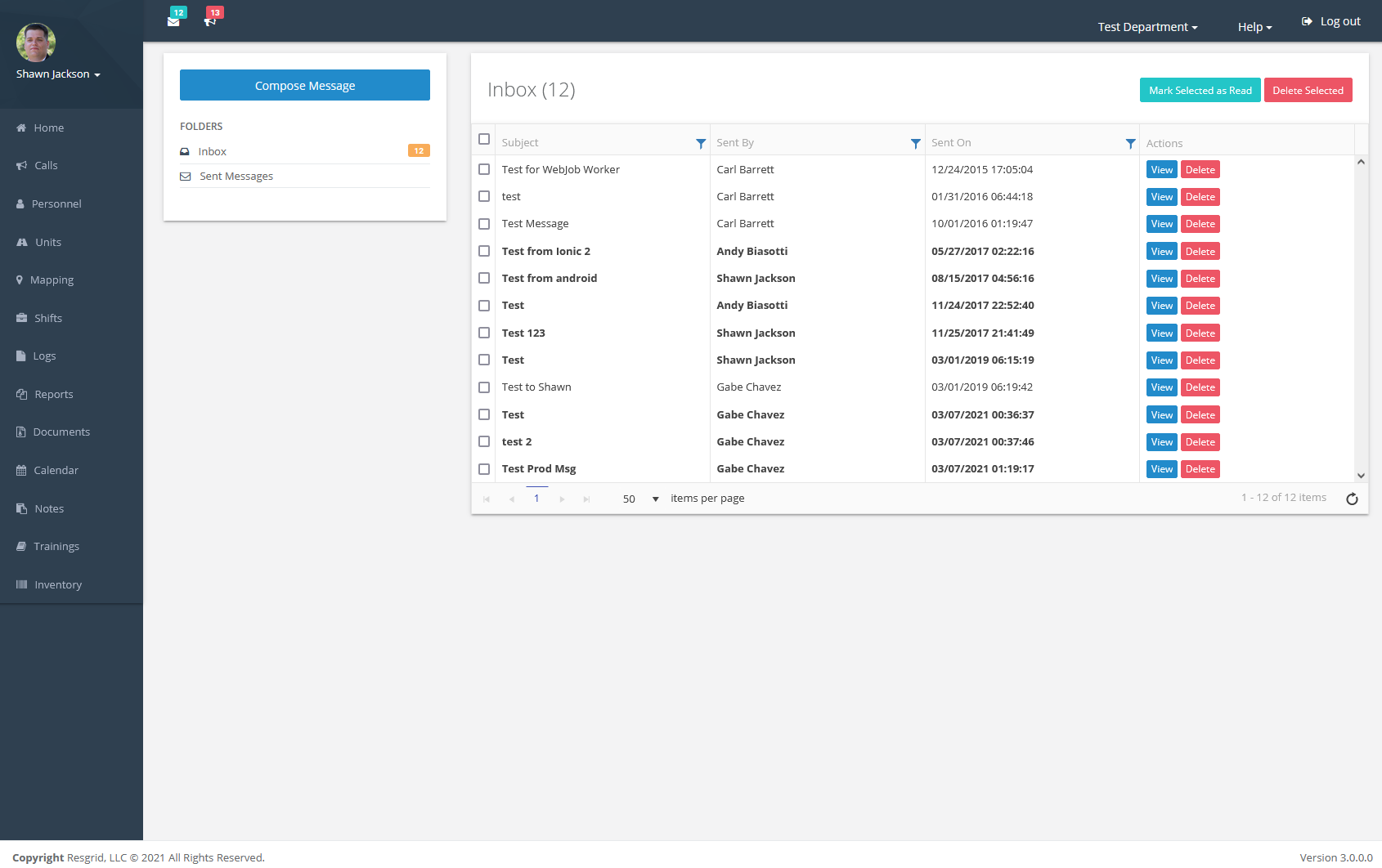Click the notifications icon showing 13
This screenshot has width=1382, height=868.
210,20
